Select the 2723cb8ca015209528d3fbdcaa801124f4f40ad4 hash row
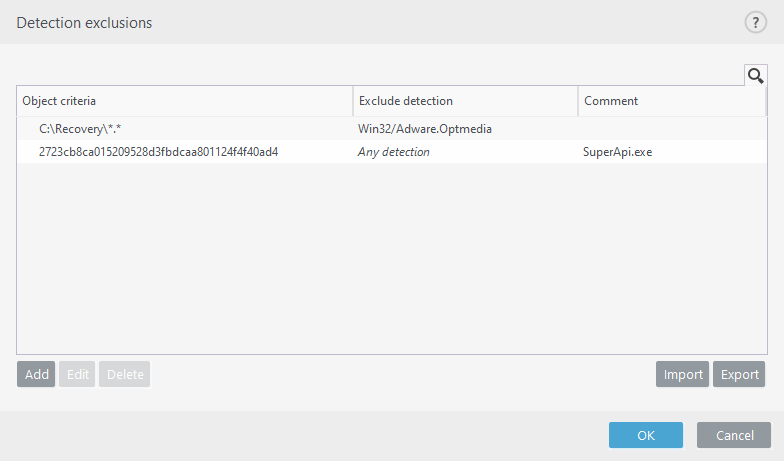 coord(392,152)
